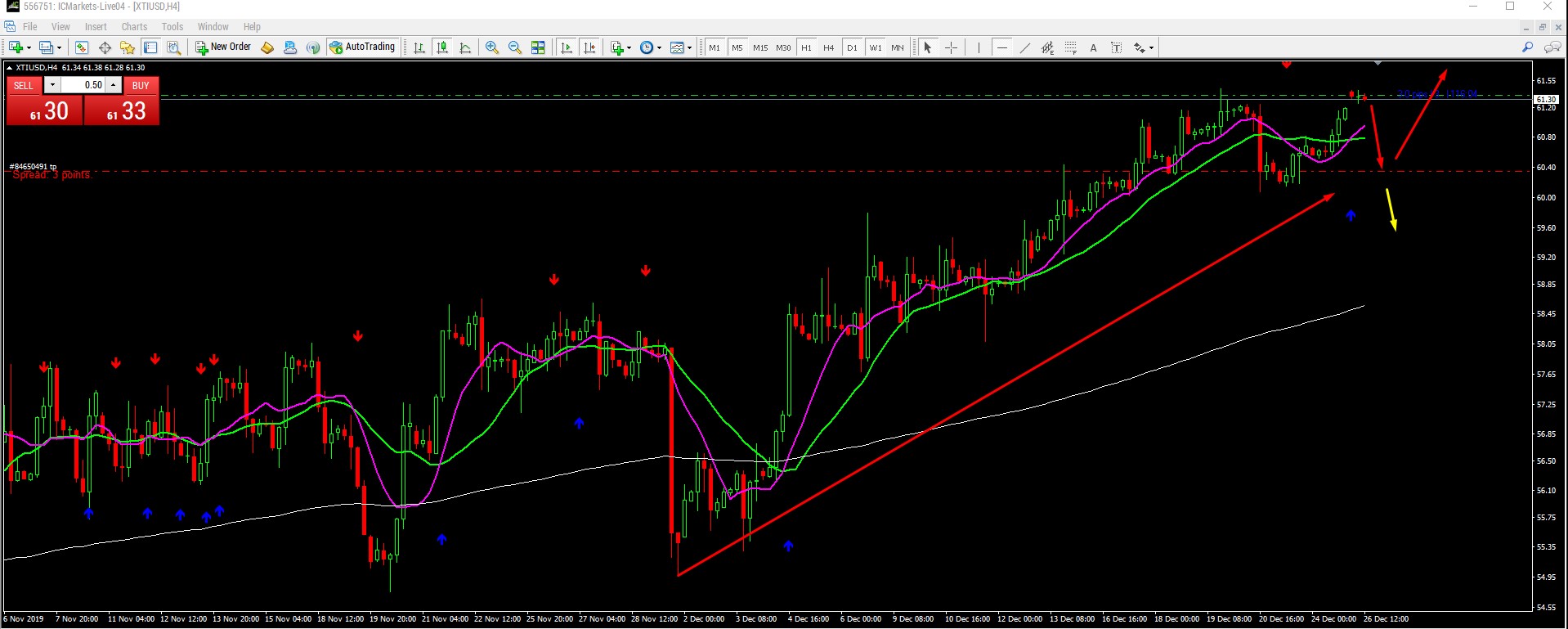Show the Data Window crosshair-circle icon
This screenshot has height=629, width=1568.
click(x=105, y=47)
